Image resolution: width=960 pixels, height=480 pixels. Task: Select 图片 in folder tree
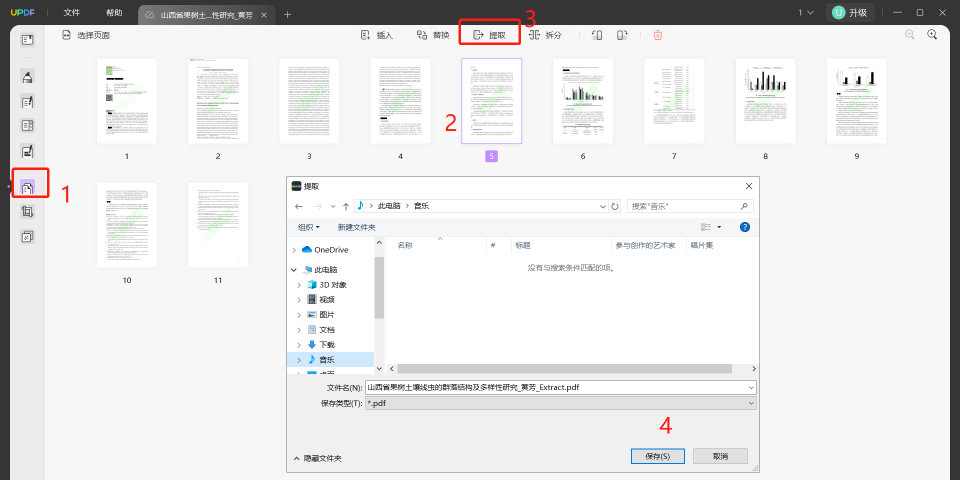(327, 315)
